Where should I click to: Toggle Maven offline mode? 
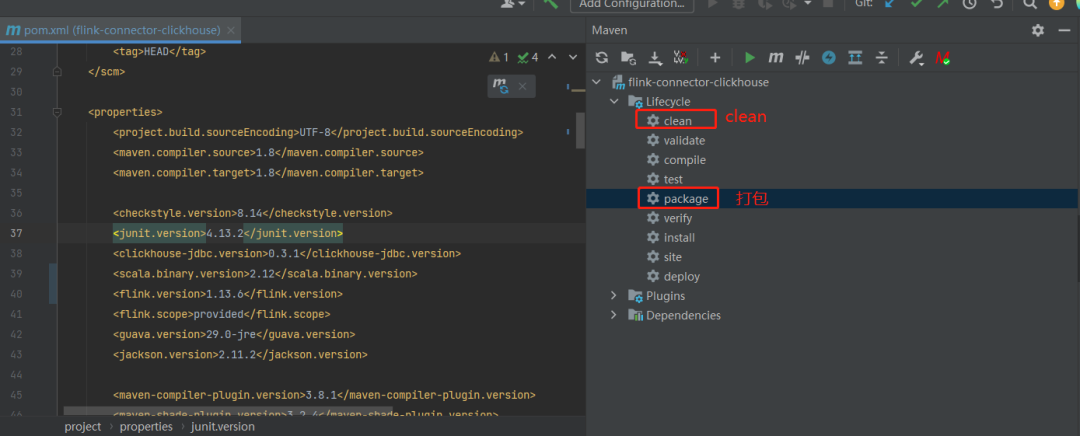pyautogui.click(x=802, y=58)
